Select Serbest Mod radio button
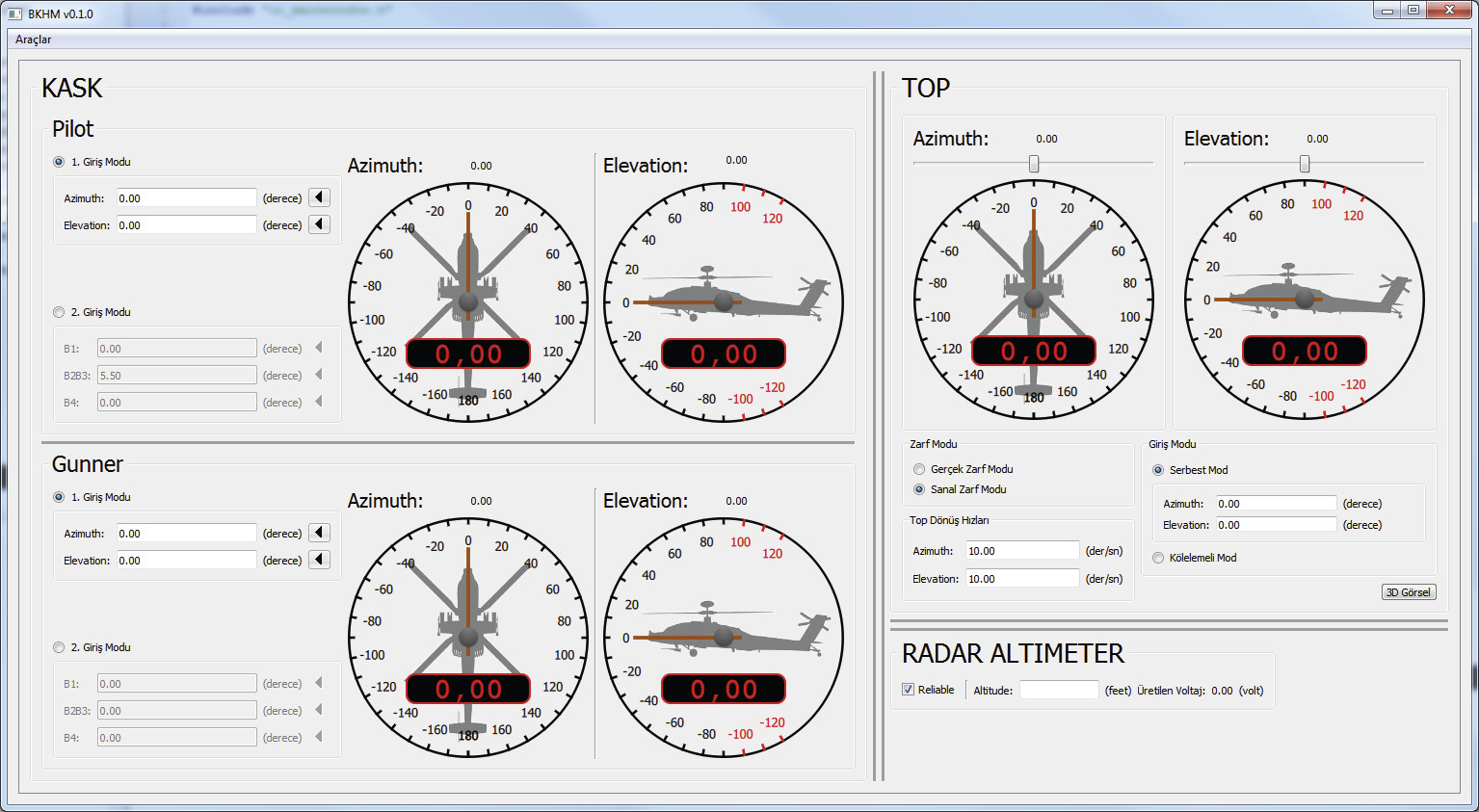This screenshot has height=812, width=1479. (x=1158, y=470)
